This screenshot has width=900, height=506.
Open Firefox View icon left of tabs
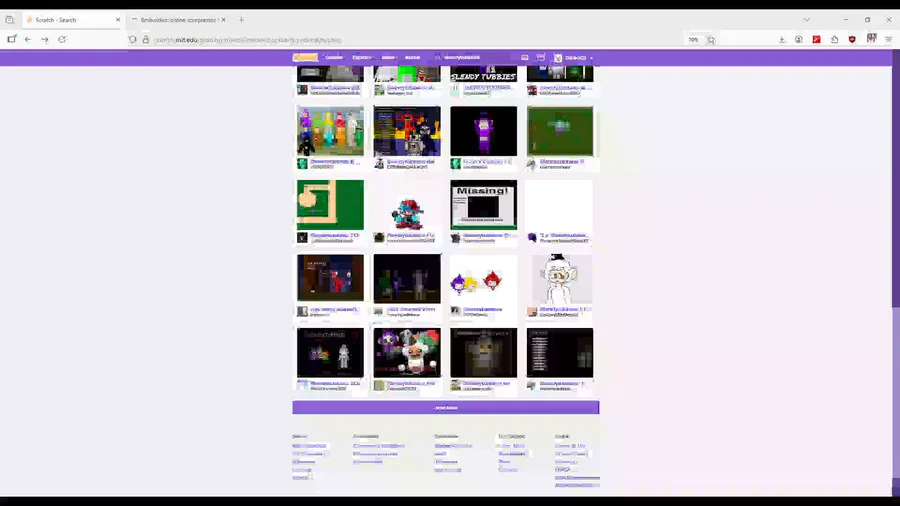pyautogui.click(x=10, y=20)
